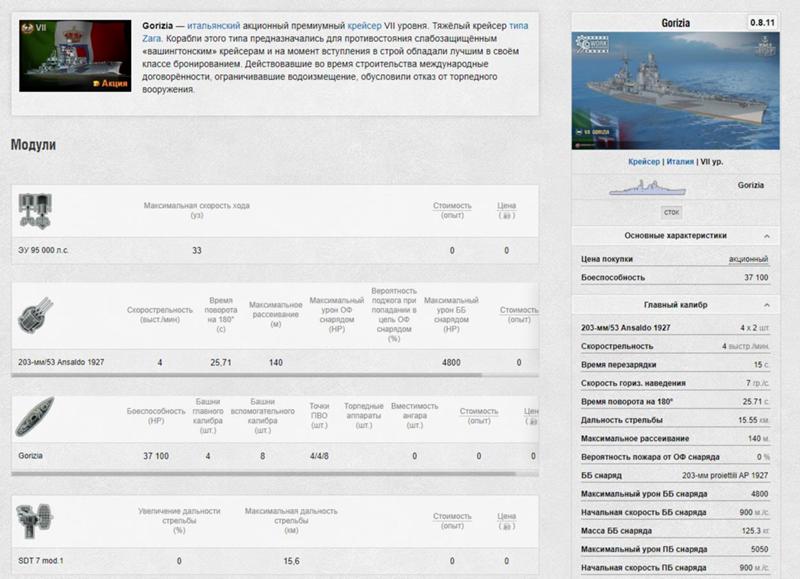Click the Максимальная скорость хода column header
The image size is (800, 579).
coord(196,210)
